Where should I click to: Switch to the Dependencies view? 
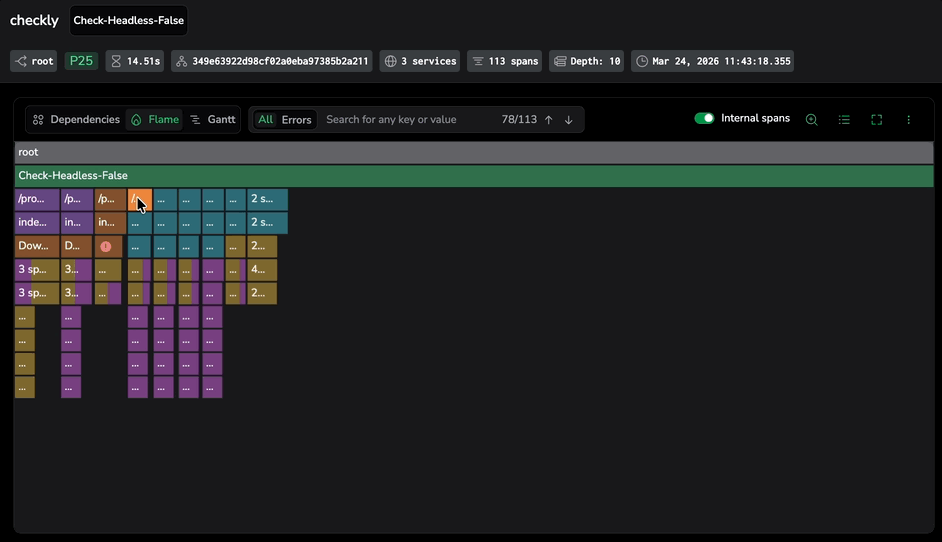(76, 120)
